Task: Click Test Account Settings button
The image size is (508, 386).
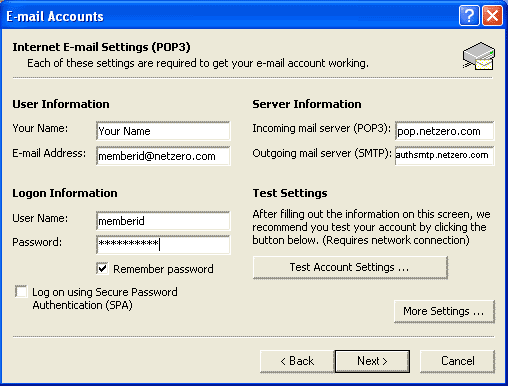Action: tap(350, 267)
